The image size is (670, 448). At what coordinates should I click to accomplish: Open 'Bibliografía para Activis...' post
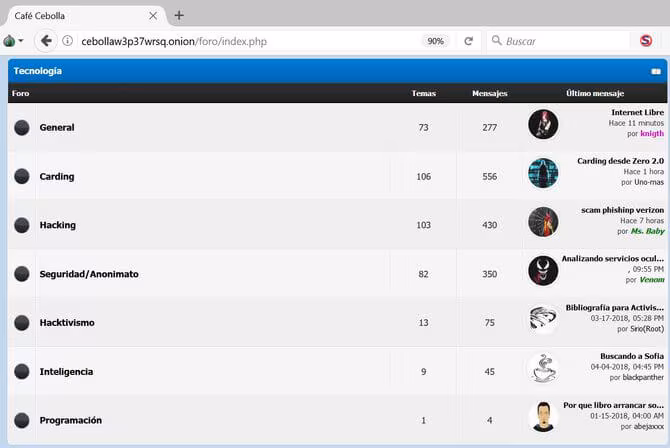click(615, 307)
